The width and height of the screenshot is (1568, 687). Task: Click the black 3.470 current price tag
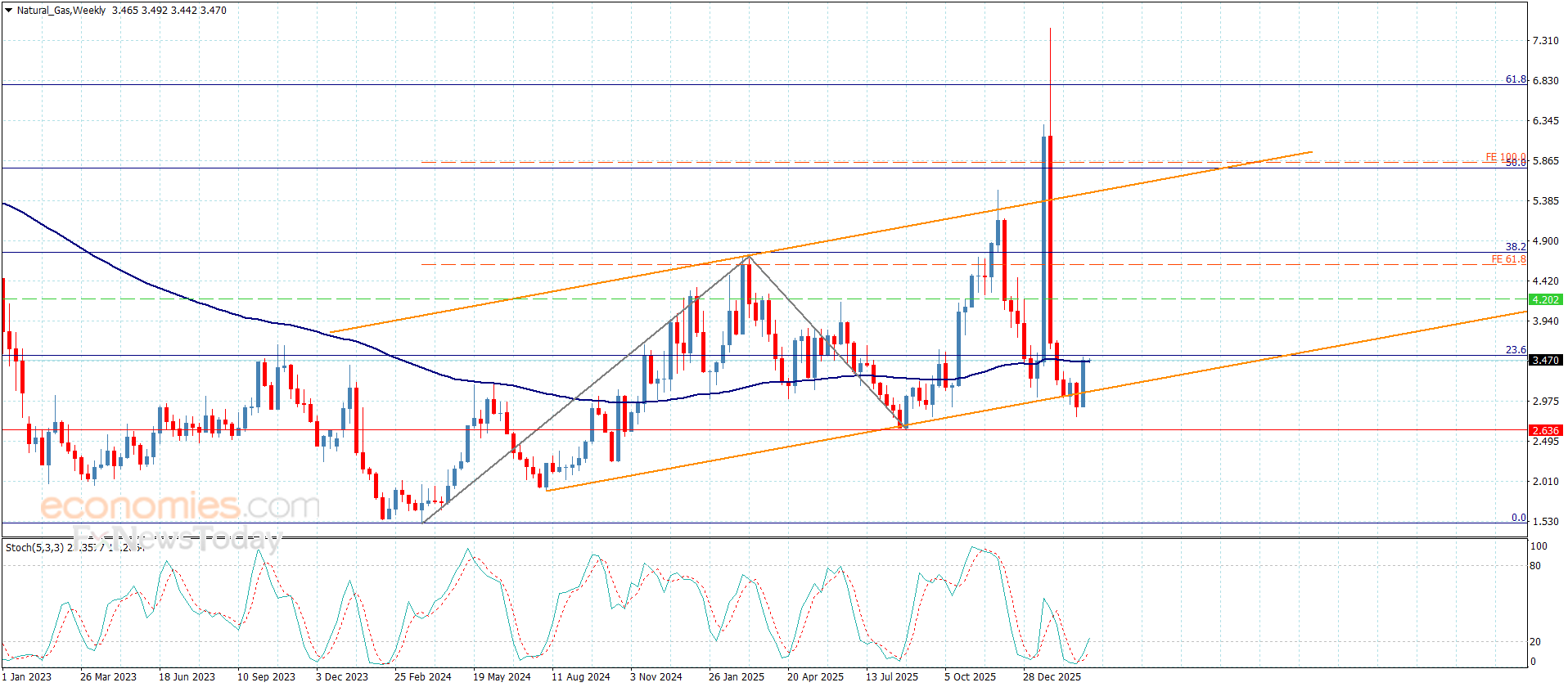1545,361
